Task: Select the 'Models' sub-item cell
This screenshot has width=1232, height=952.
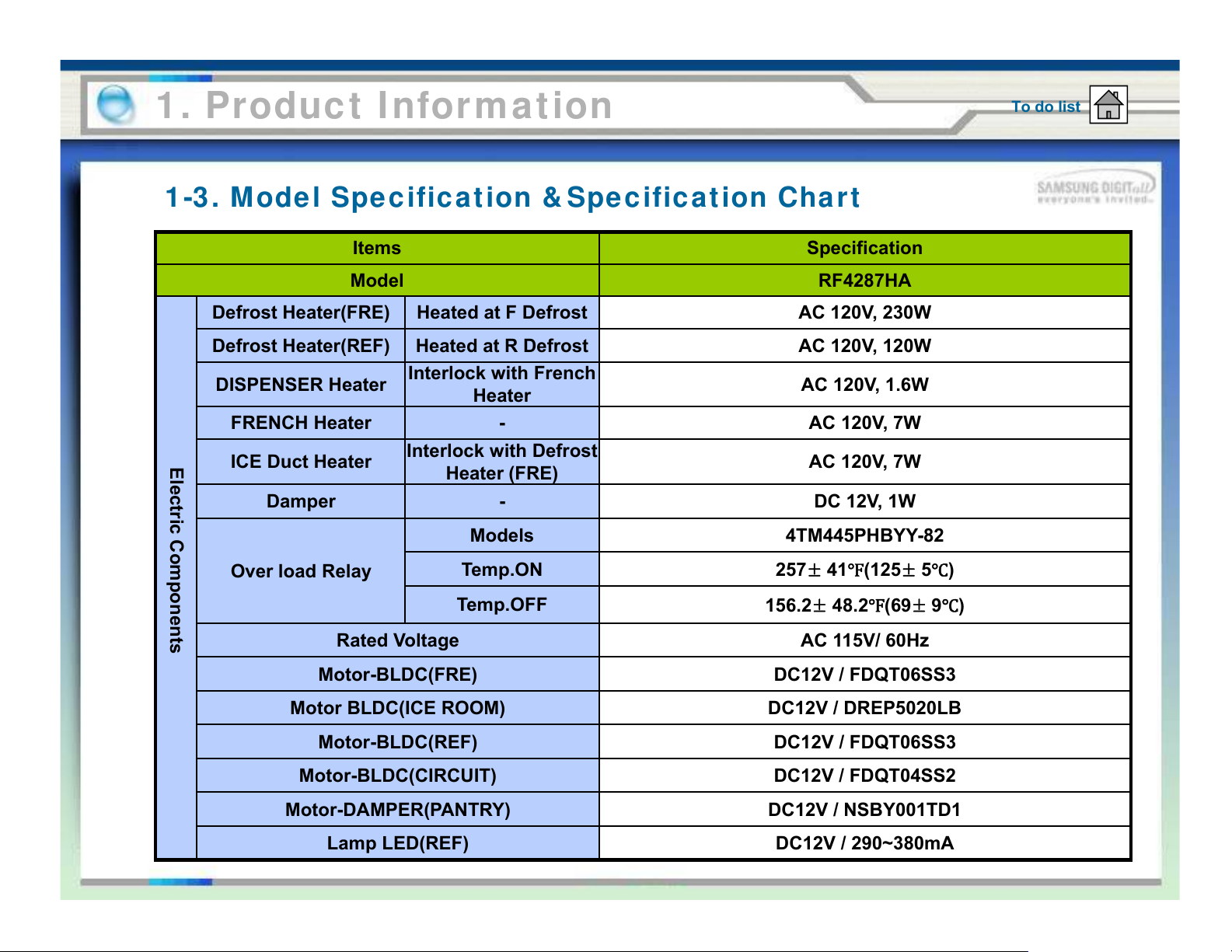Action: coord(502,535)
